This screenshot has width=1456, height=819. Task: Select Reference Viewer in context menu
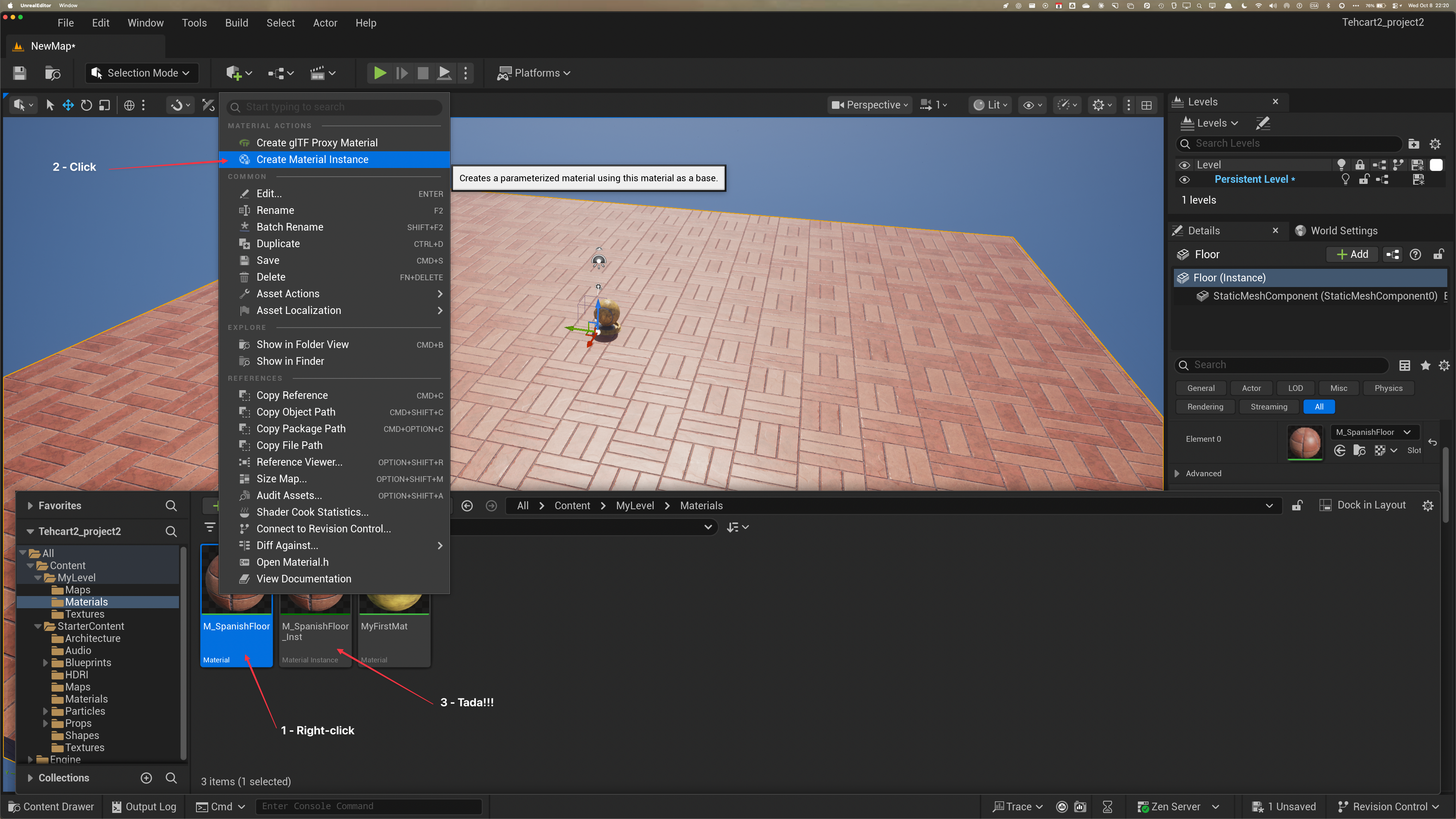coord(334,462)
